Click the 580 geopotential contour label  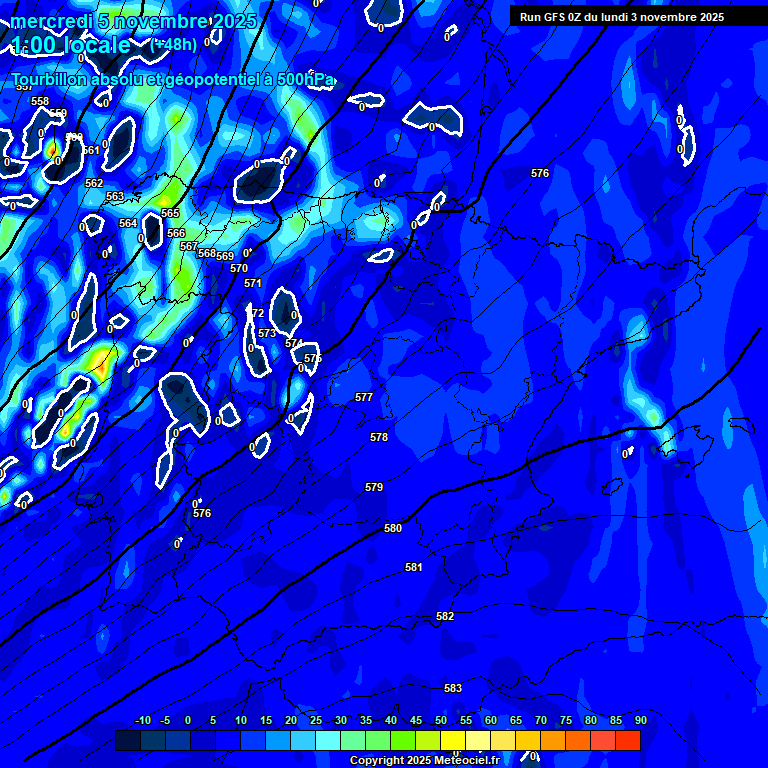pos(393,528)
